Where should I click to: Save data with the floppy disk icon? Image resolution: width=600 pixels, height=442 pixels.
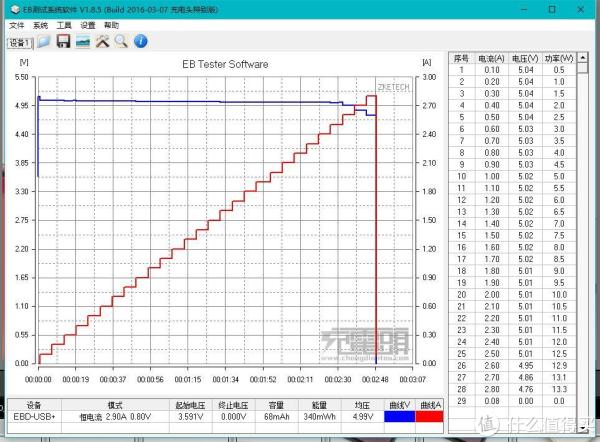(x=64, y=41)
